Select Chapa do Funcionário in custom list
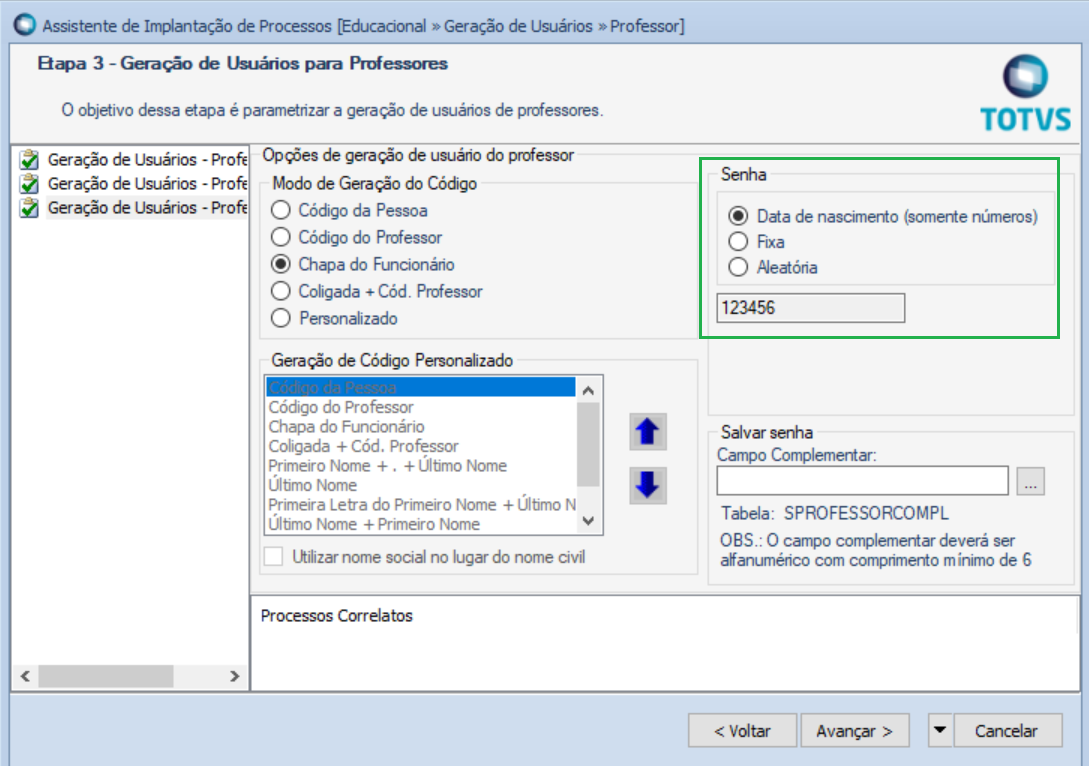1089x766 pixels. pos(421,426)
